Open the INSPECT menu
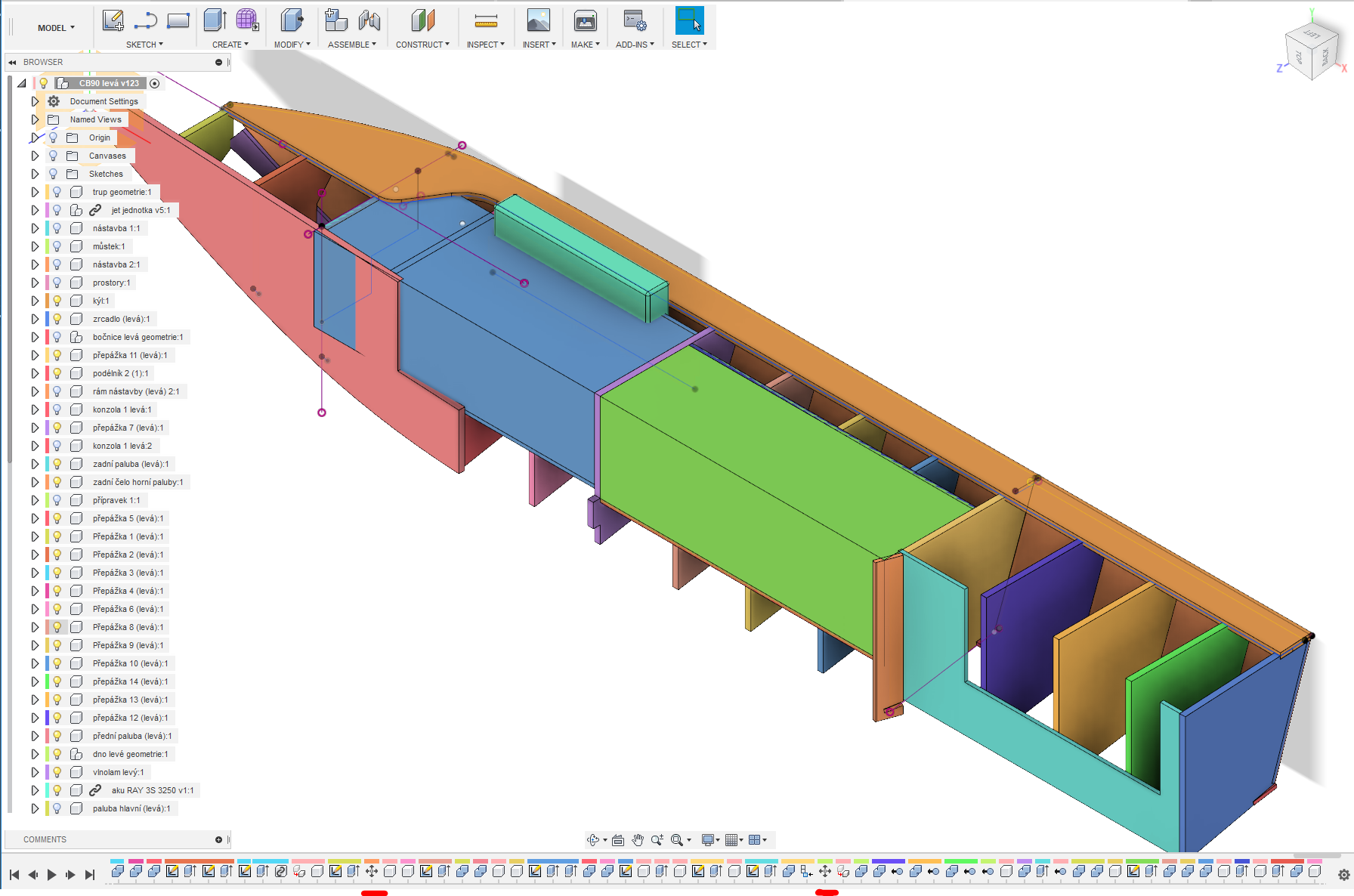The height and width of the screenshot is (896, 1354). (x=485, y=45)
